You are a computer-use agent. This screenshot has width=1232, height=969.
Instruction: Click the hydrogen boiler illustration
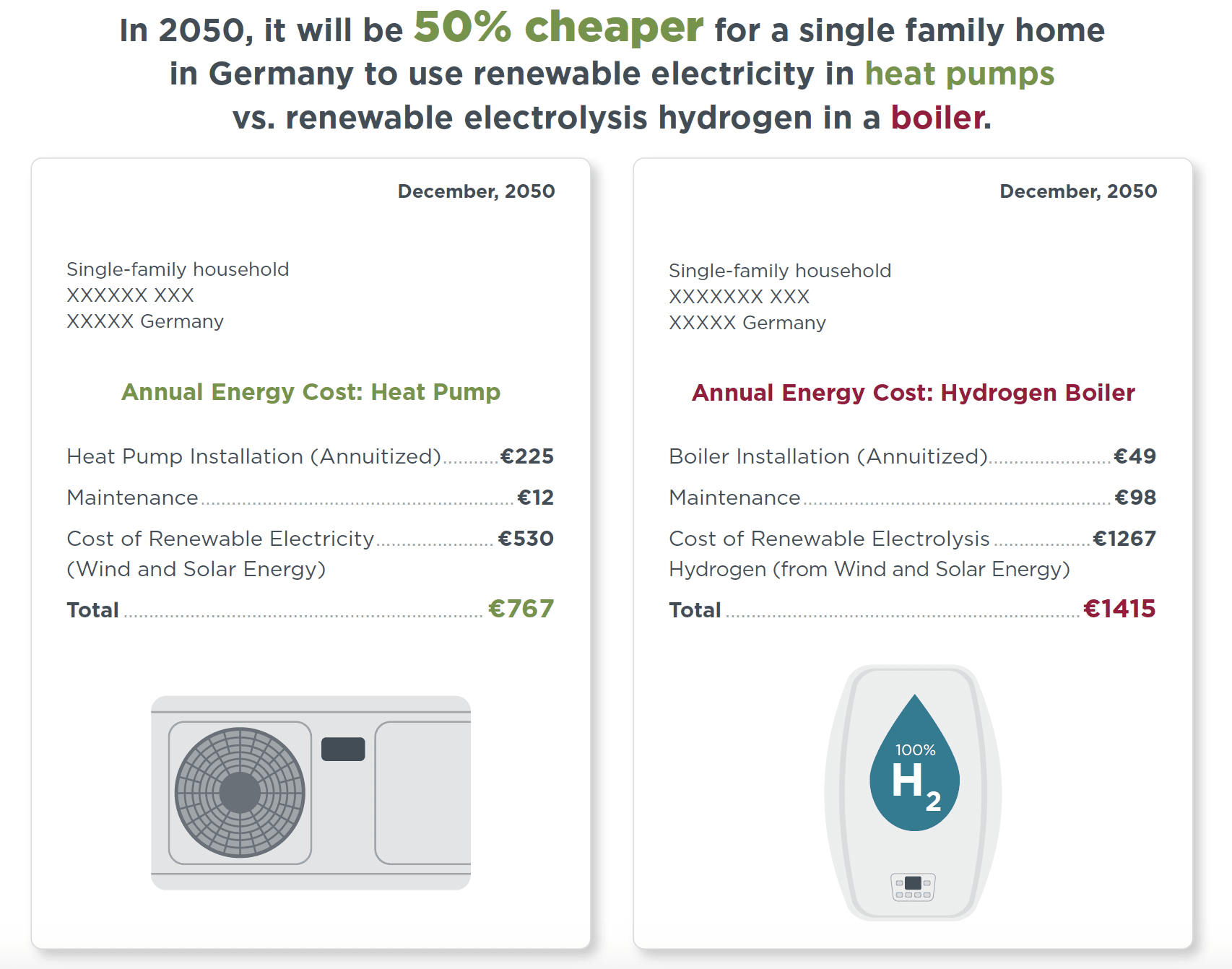click(x=913, y=792)
